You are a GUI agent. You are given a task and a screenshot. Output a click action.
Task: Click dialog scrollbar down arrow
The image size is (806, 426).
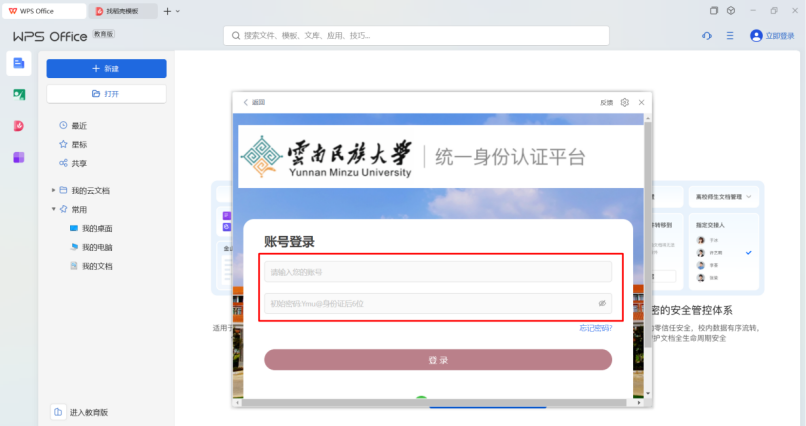click(x=648, y=393)
